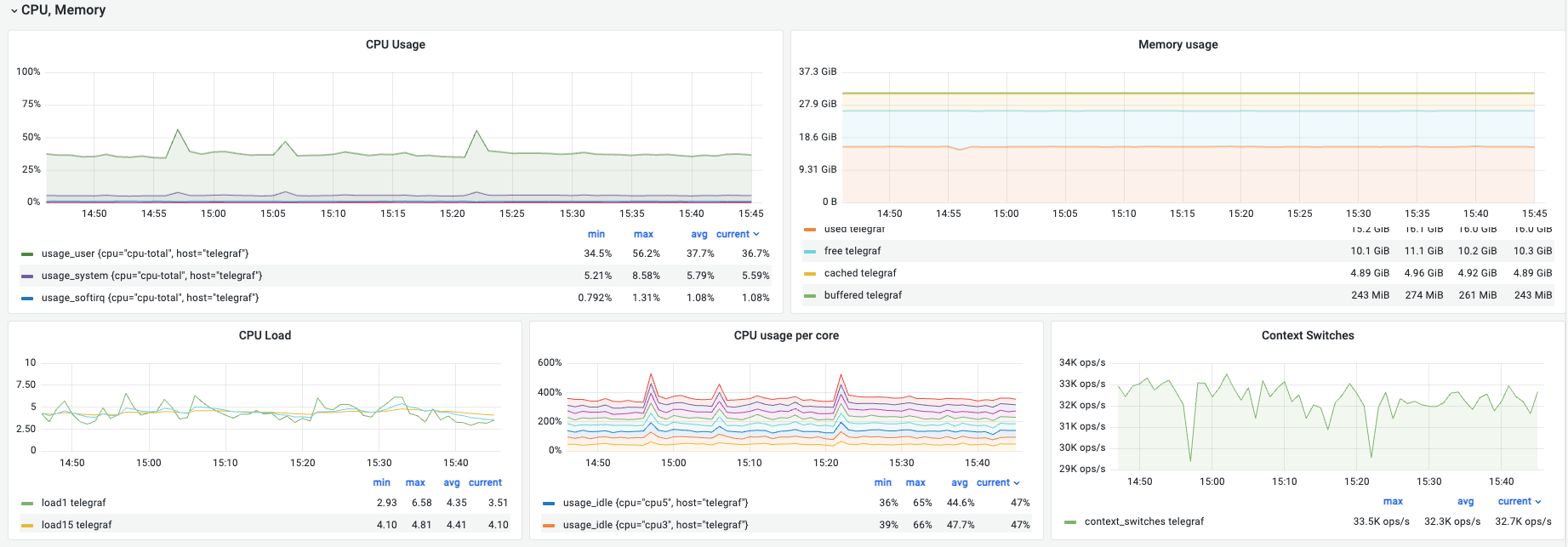Click the CPU usage per core title

pyautogui.click(x=786, y=335)
